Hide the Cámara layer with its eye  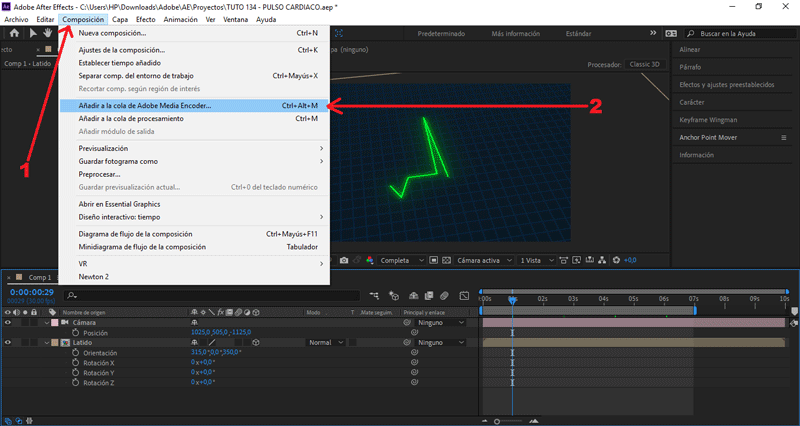(8, 322)
